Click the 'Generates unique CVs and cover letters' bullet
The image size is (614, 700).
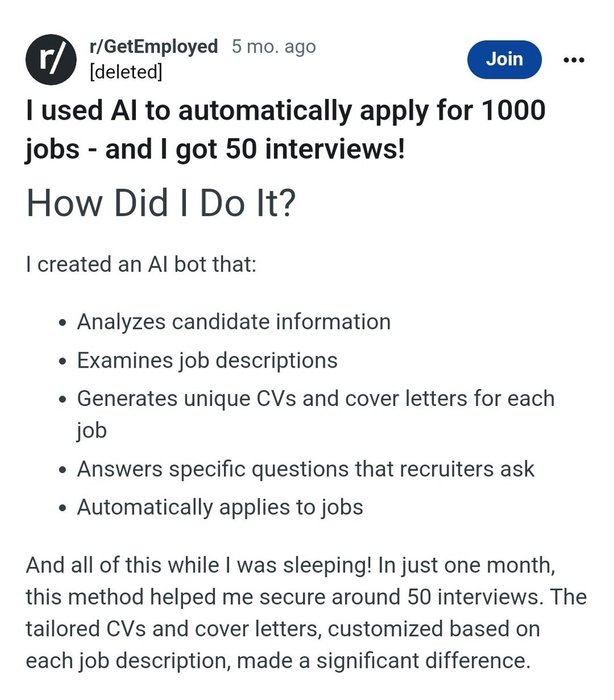click(x=316, y=414)
